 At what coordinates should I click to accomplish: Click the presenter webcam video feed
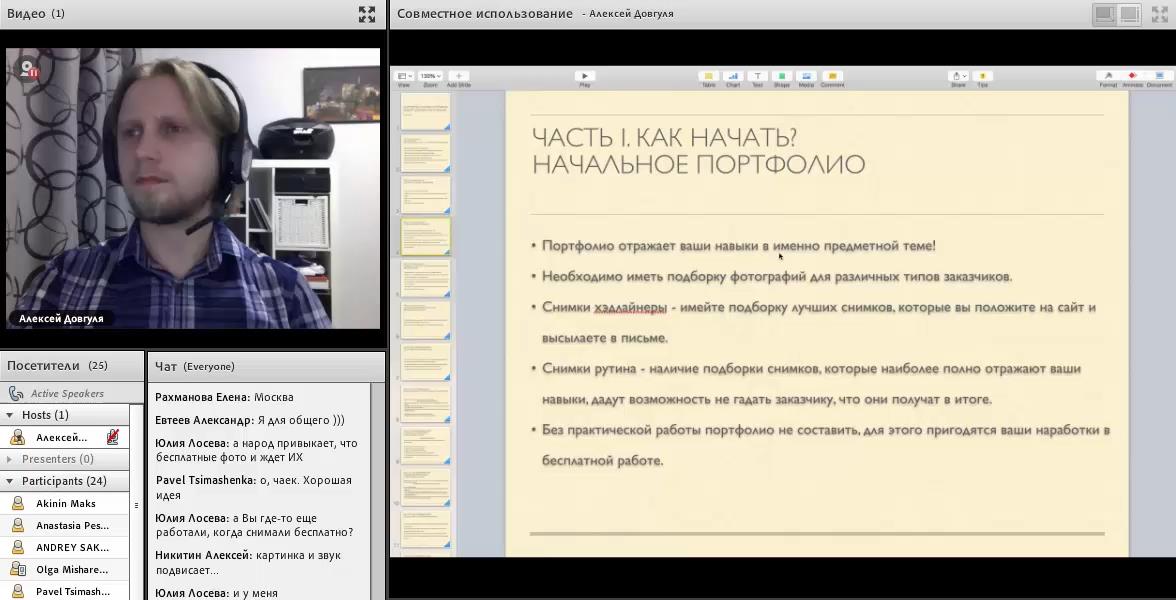[193, 188]
